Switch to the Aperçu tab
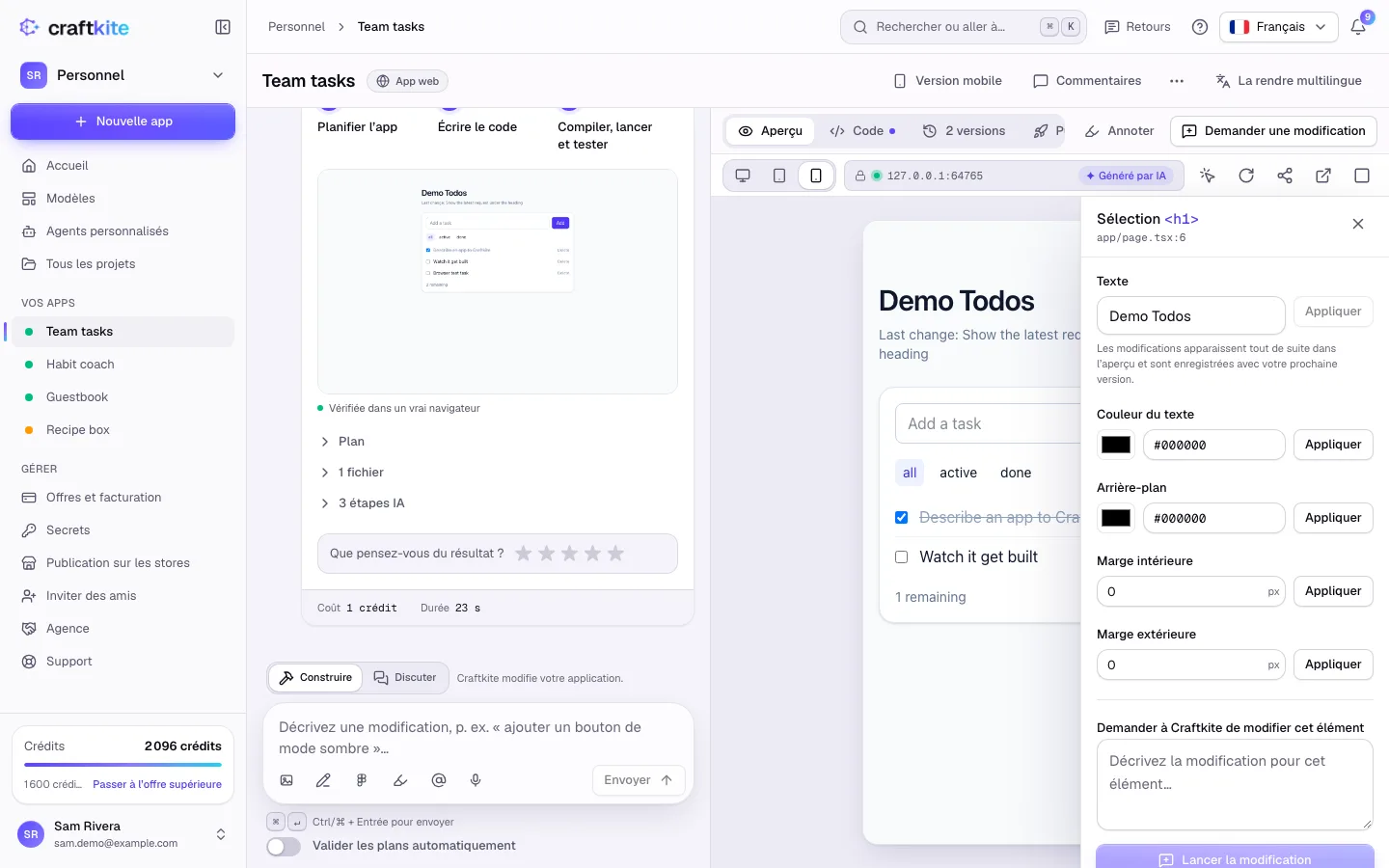 771,131
